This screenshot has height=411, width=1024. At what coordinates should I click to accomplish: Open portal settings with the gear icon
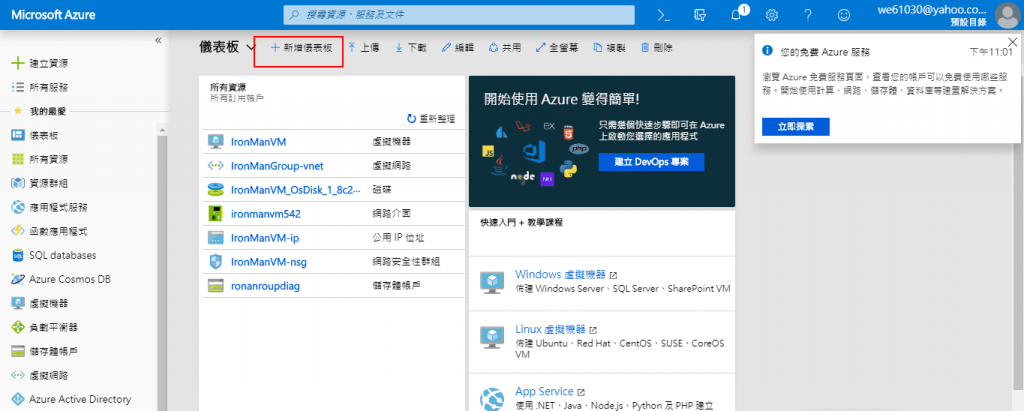(772, 14)
